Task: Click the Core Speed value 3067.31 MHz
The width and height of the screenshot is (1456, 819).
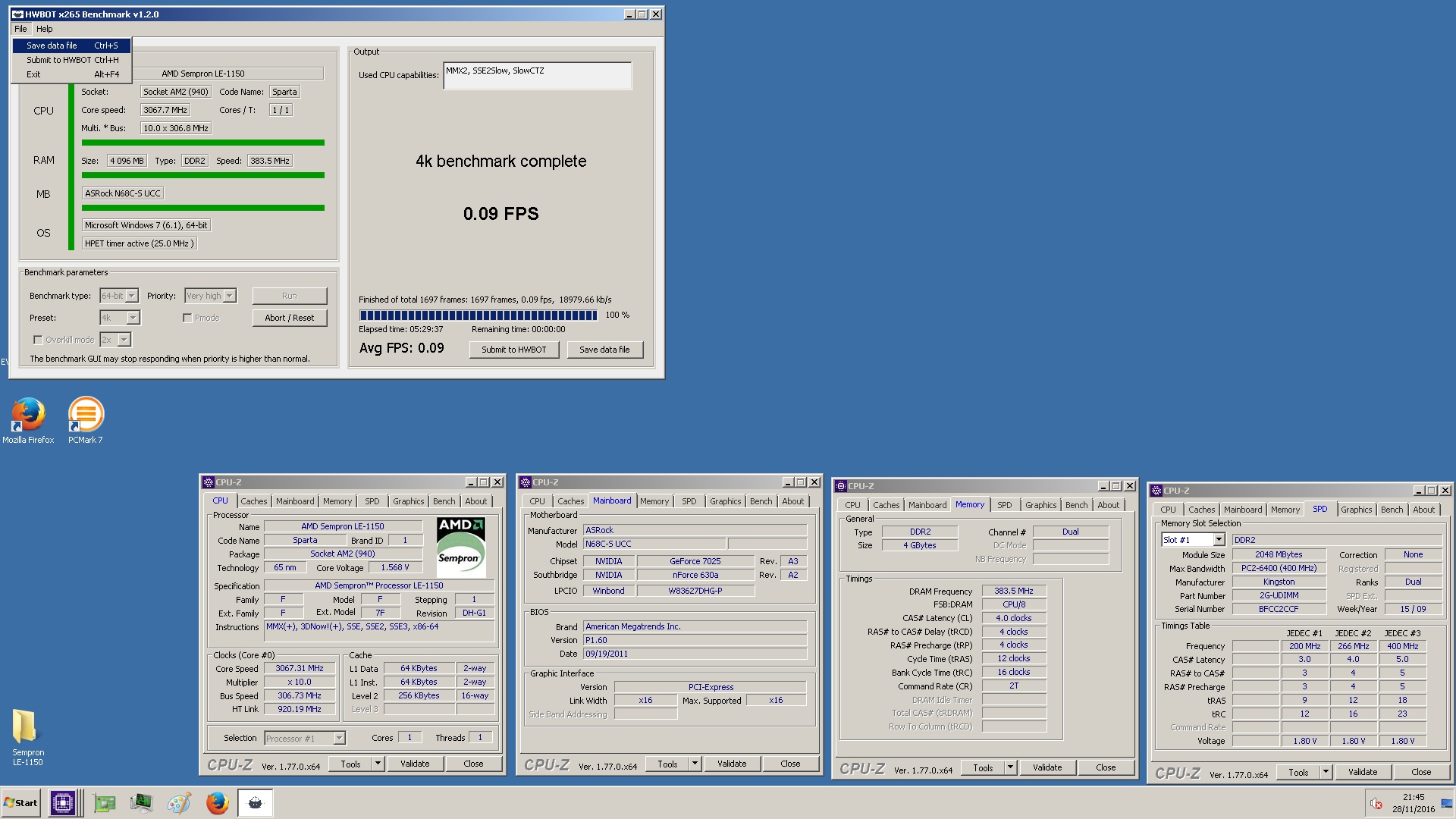Action: (x=300, y=668)
